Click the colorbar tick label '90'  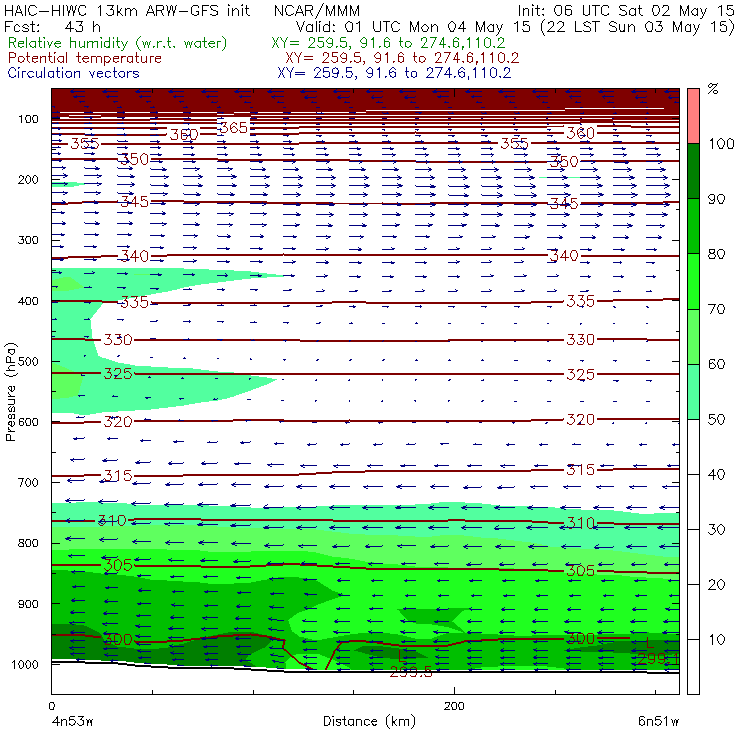pyautogui.click(x=716, y=199)
